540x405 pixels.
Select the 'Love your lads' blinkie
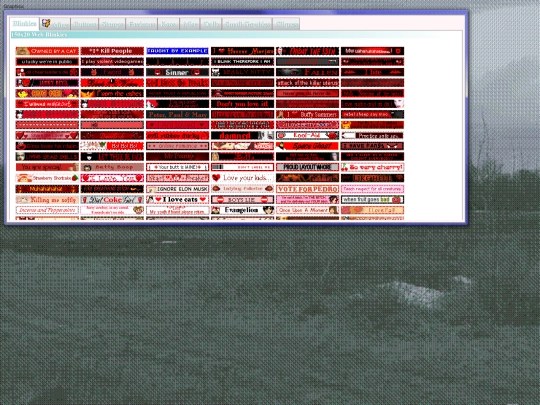(242, 178)
